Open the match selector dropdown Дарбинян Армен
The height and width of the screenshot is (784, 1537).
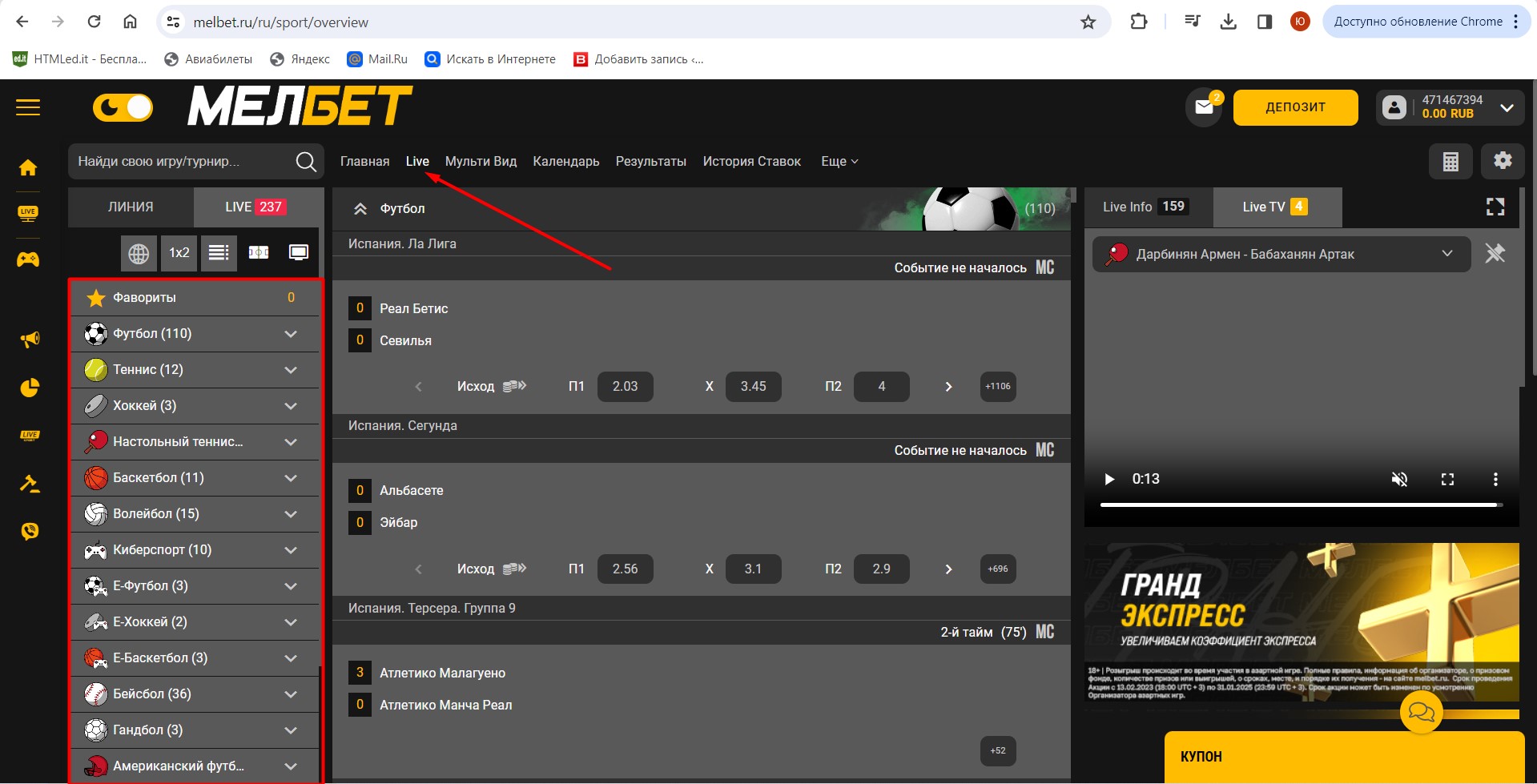[x=1281, y=255]
